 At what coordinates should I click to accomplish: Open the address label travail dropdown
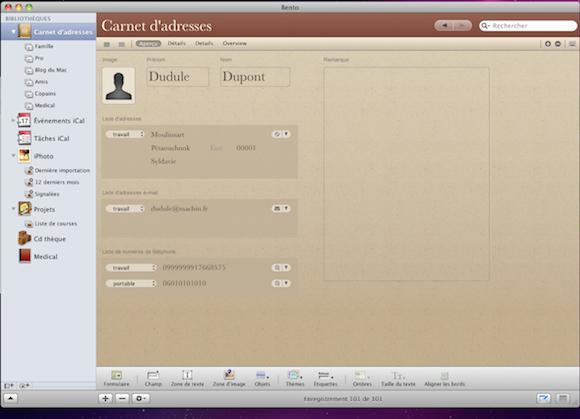[x=125, y=134]
